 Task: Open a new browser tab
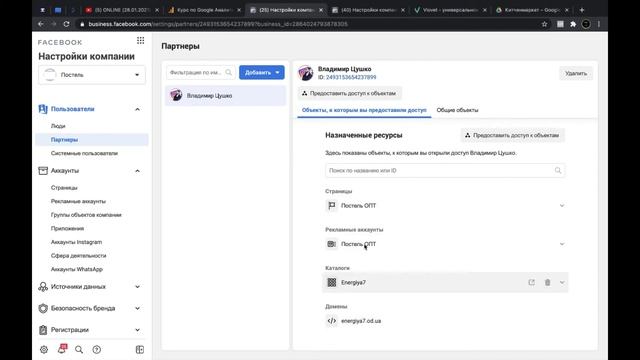click(x=582, y=10)
